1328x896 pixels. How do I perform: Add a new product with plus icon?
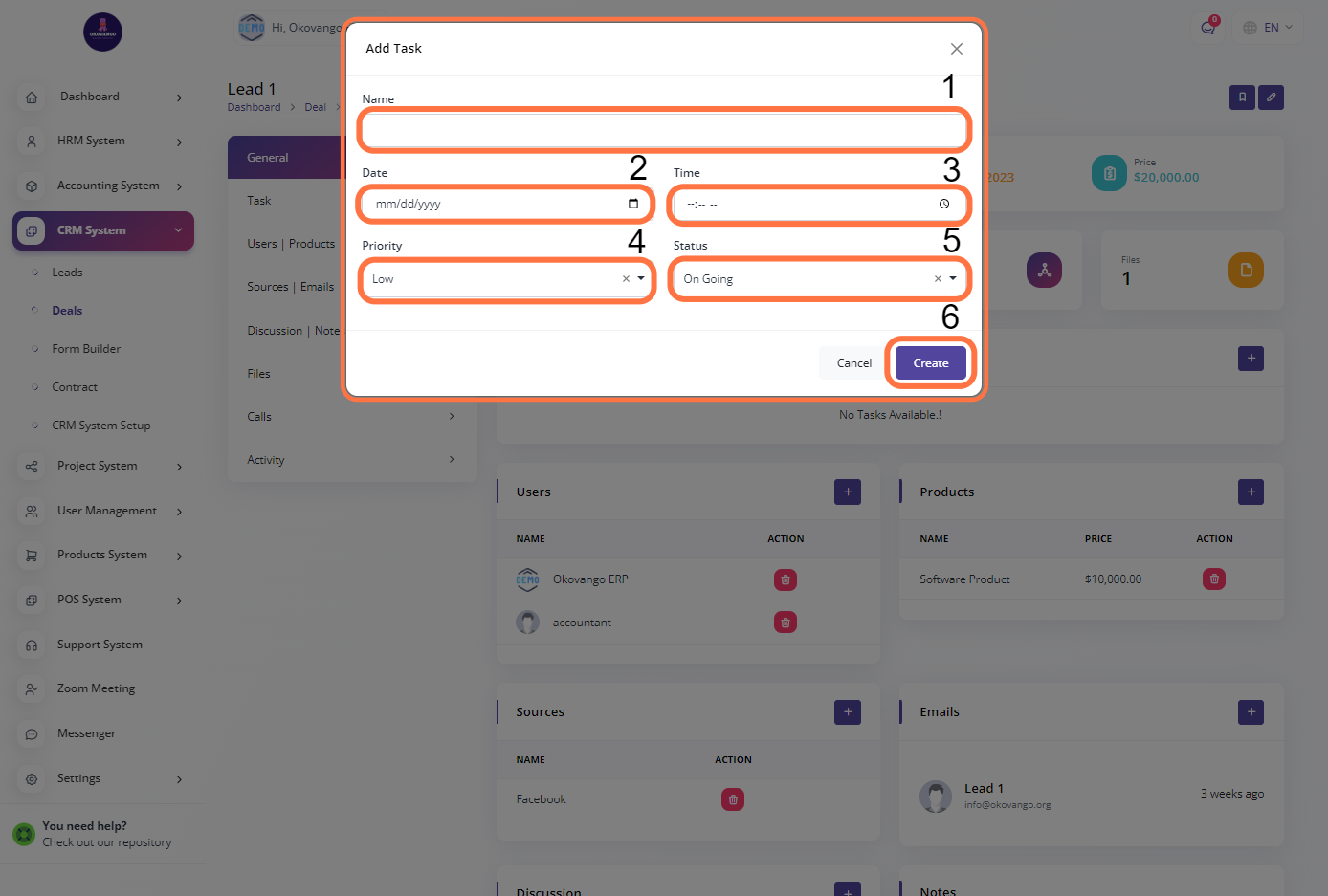[1250, 492]
